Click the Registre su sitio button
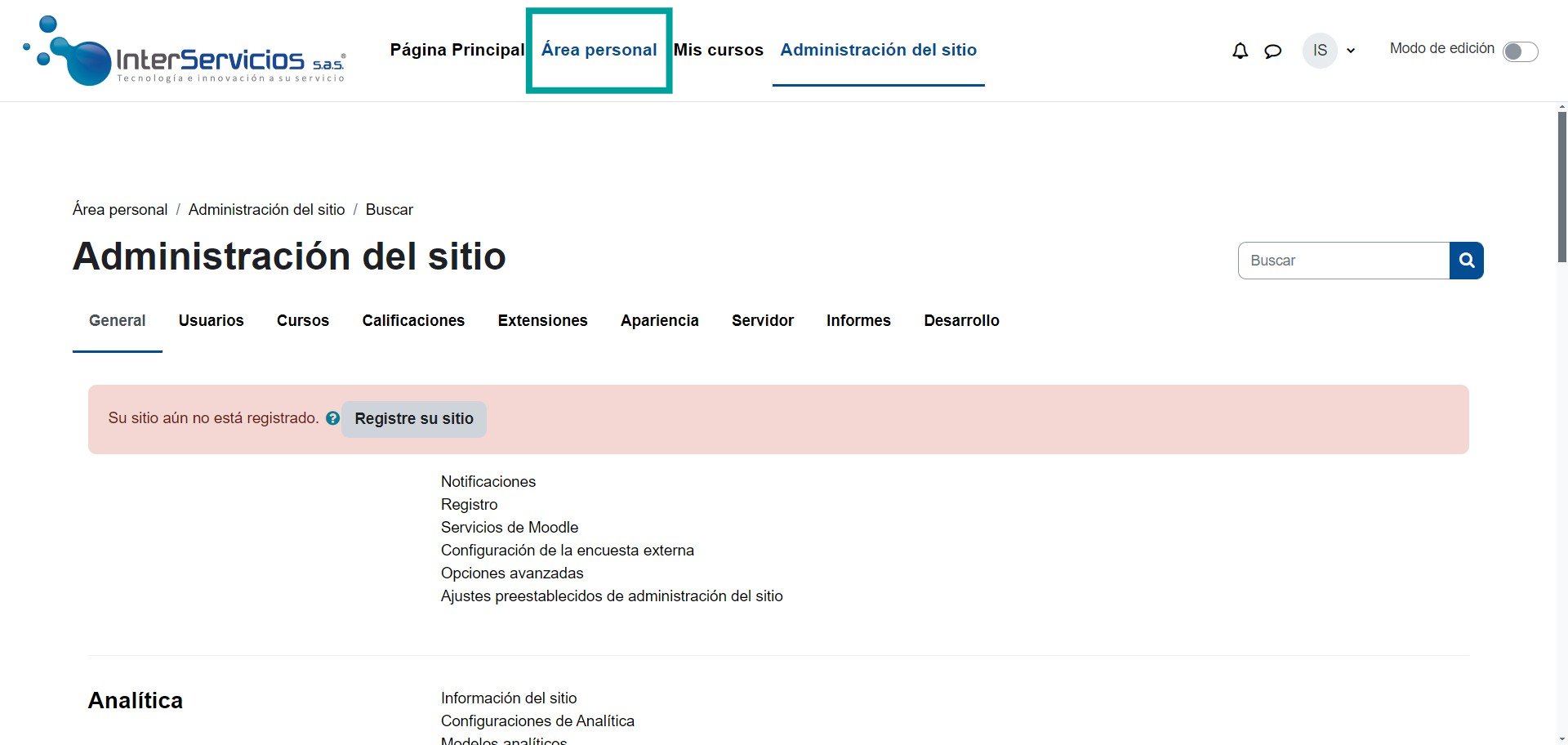 (413, 419)
